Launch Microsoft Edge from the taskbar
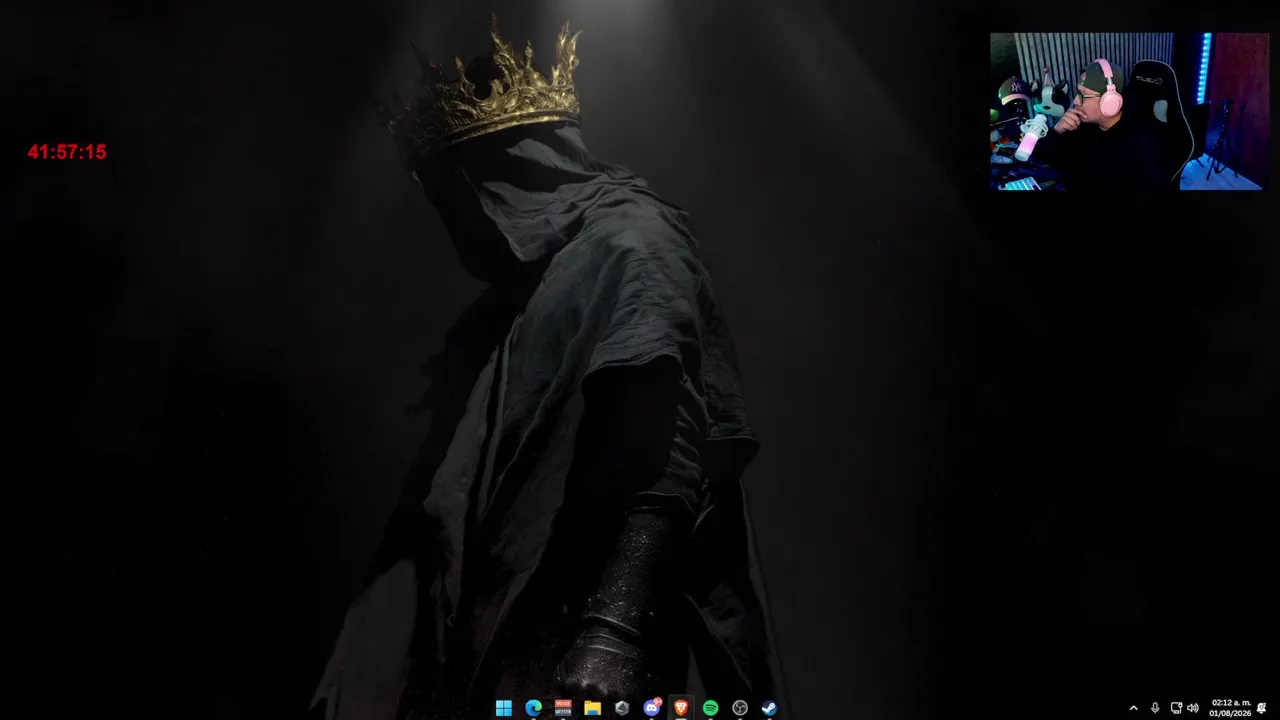Screen dimensions: 1280x720 click(x=533, y=708)
